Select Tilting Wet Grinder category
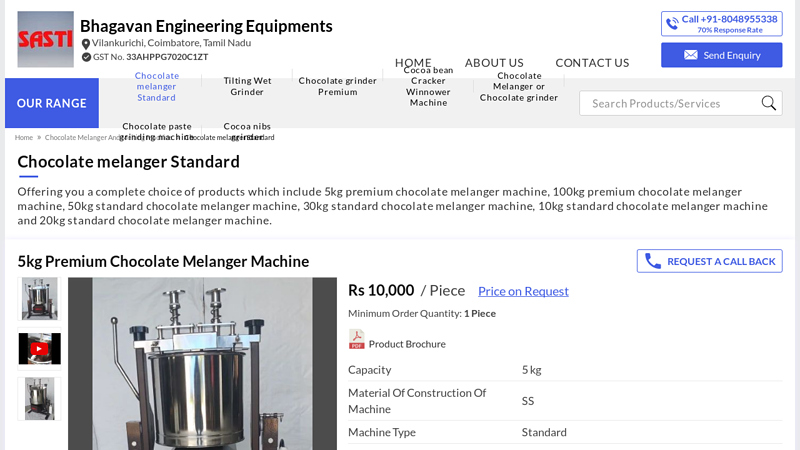This screenshot has width=800, height=450. click(247, 86)
